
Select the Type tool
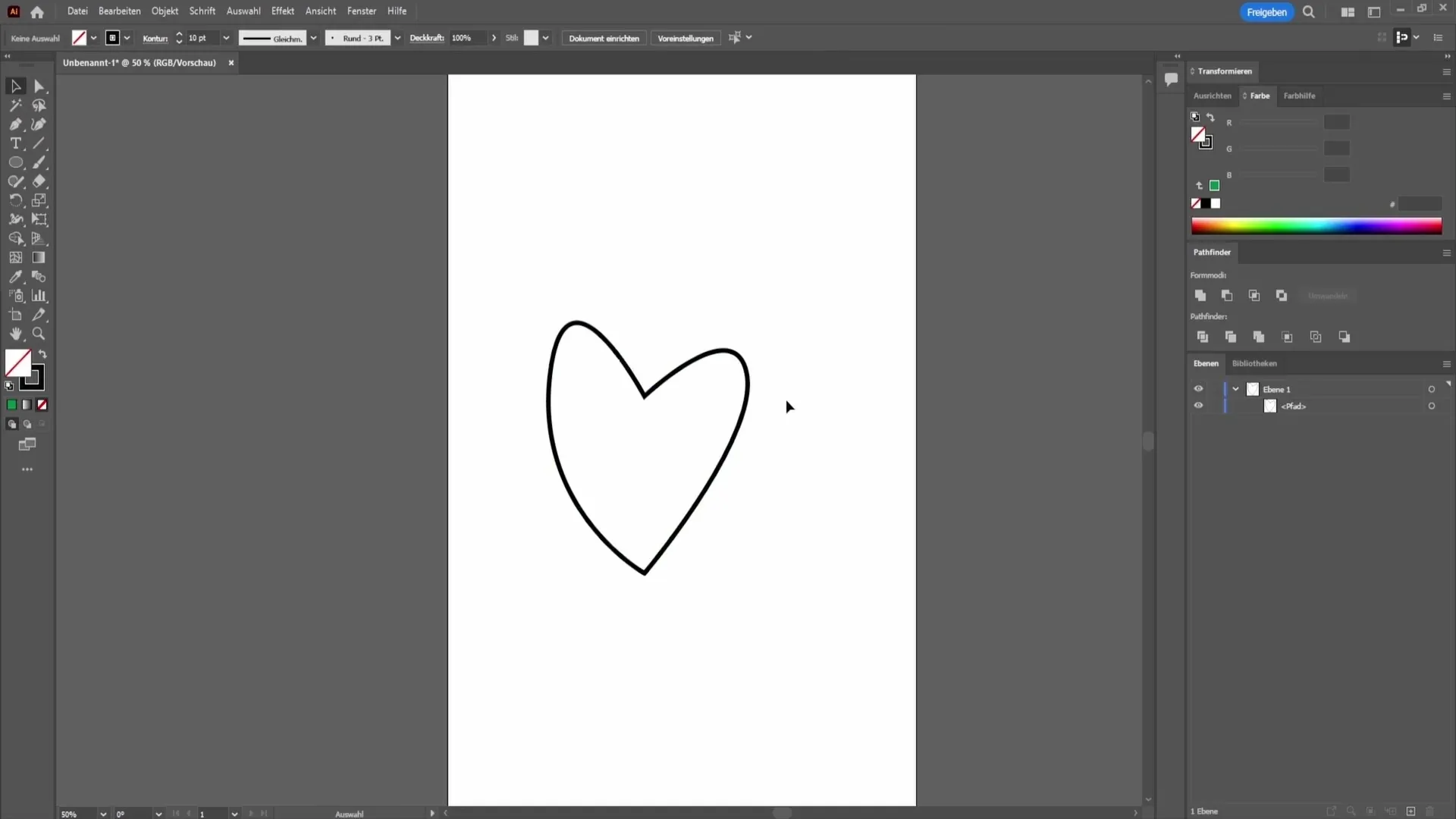15,143
